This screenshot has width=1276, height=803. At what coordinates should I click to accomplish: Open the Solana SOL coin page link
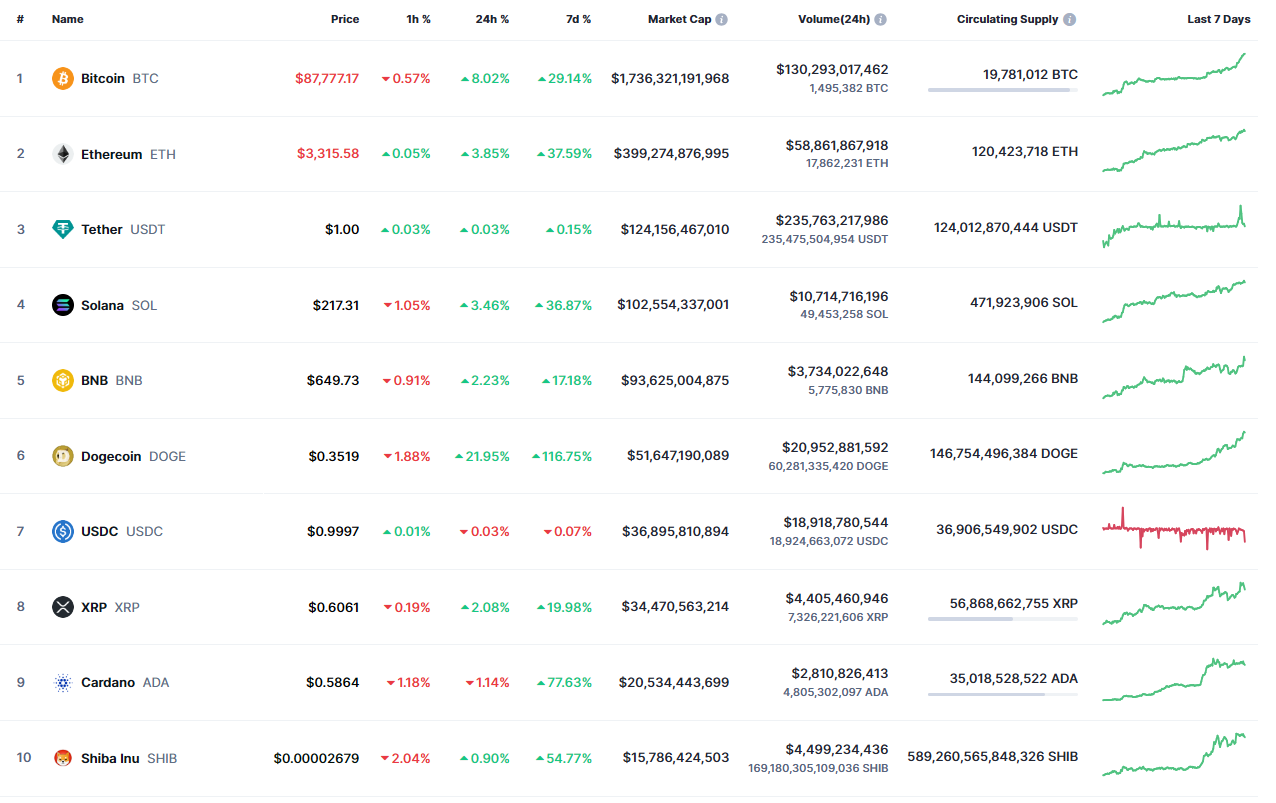(105, 305)
